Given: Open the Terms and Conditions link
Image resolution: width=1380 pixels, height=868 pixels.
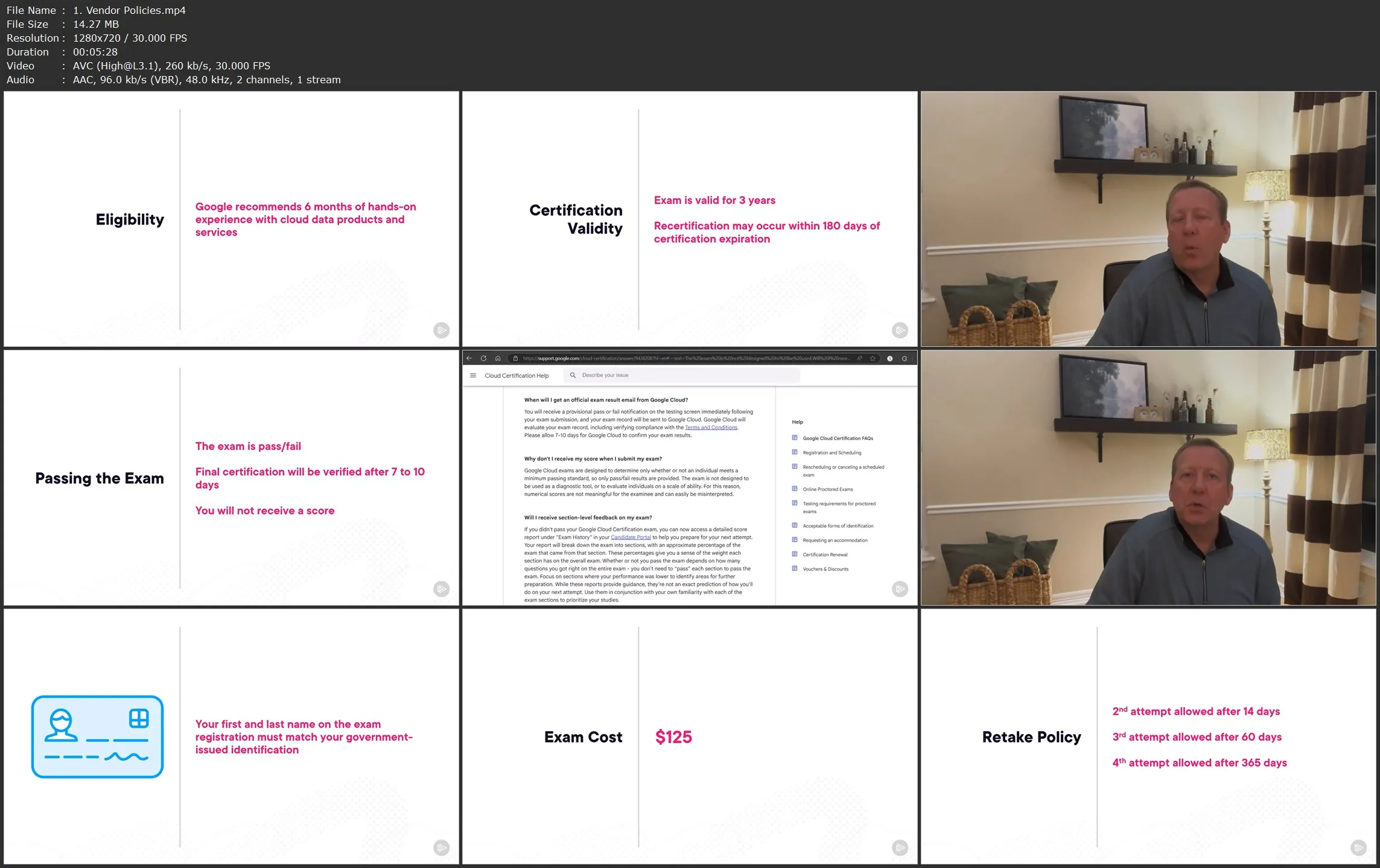Looking at the screenshot, I should tap(711, 428).
